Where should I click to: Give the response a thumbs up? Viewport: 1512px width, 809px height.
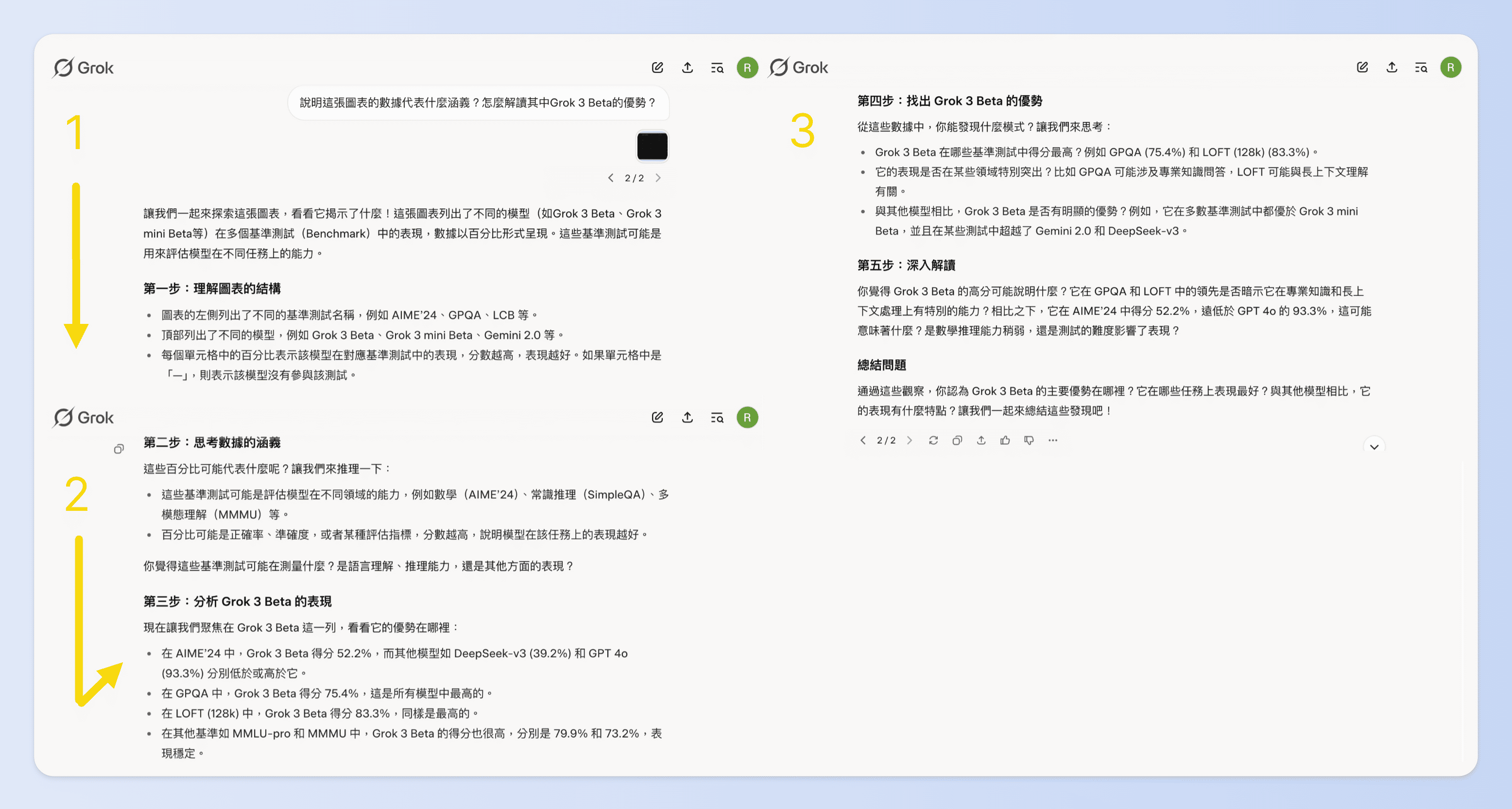coord(1005,440)
